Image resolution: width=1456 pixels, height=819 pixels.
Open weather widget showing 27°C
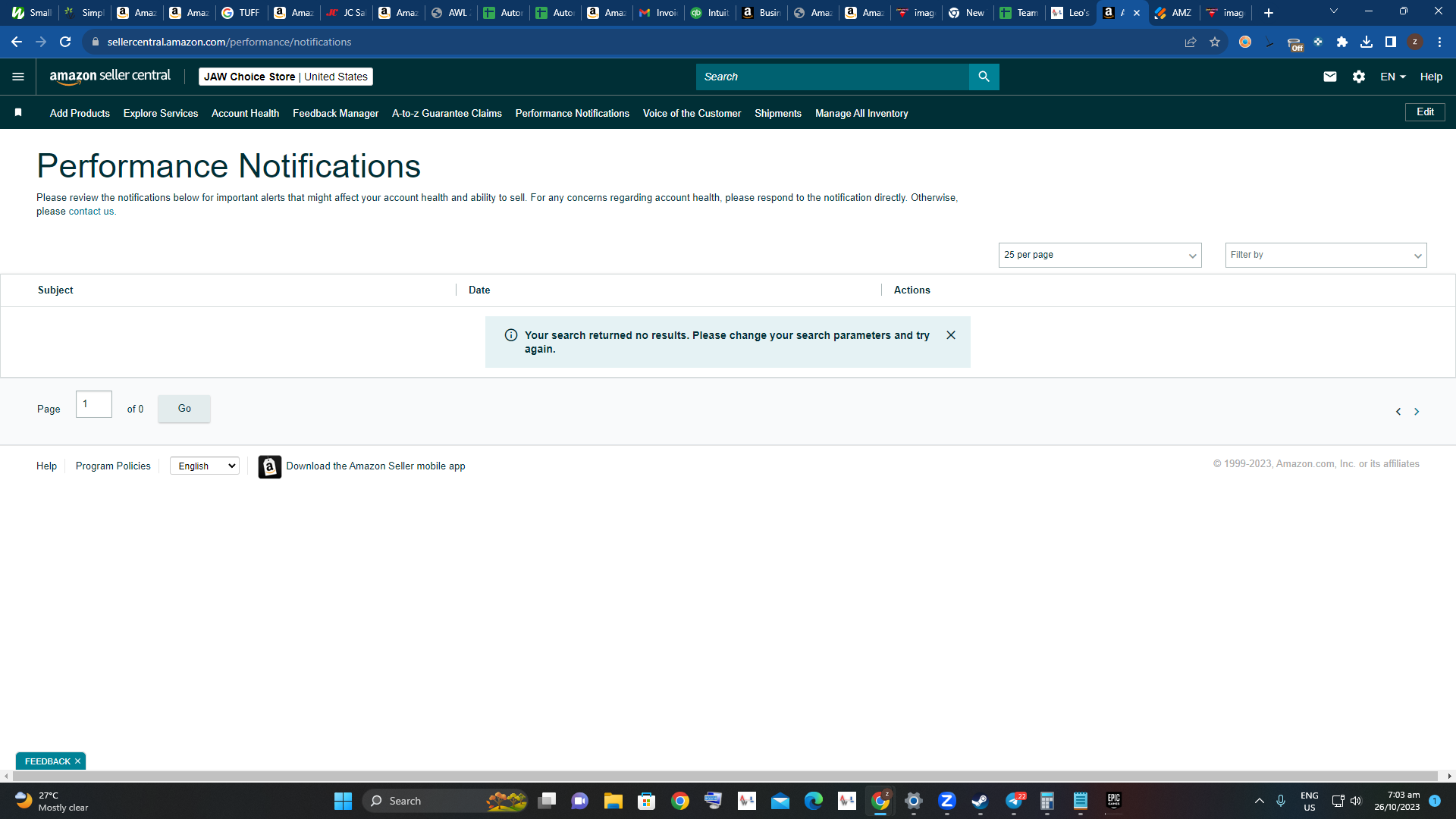tap(52, 801)
